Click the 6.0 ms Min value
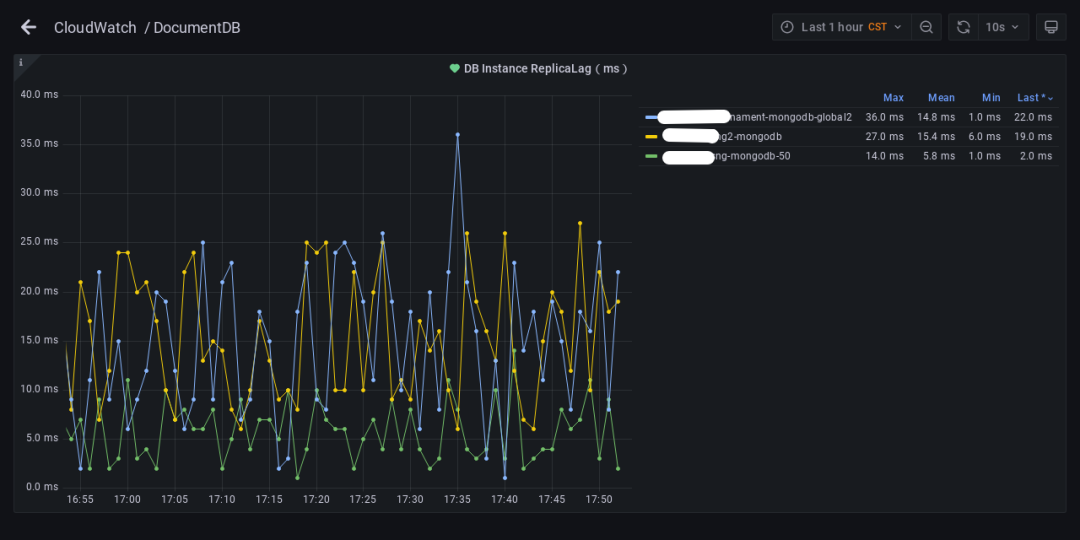 tap(986, 136)
